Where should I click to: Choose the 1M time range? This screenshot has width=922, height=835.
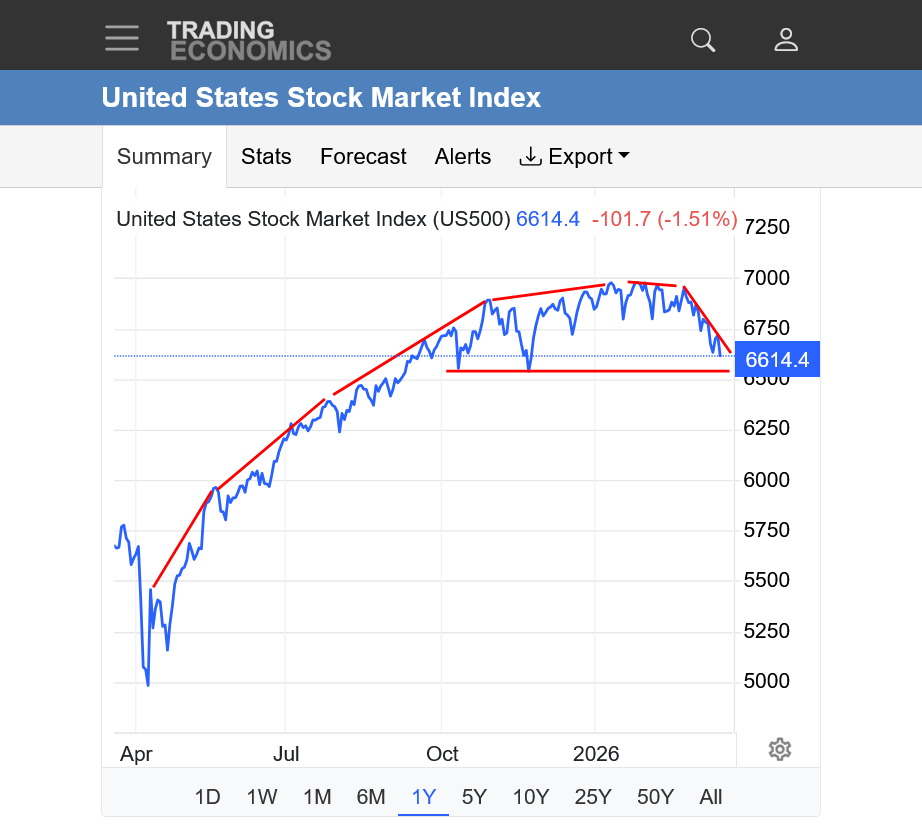point(317,797)
